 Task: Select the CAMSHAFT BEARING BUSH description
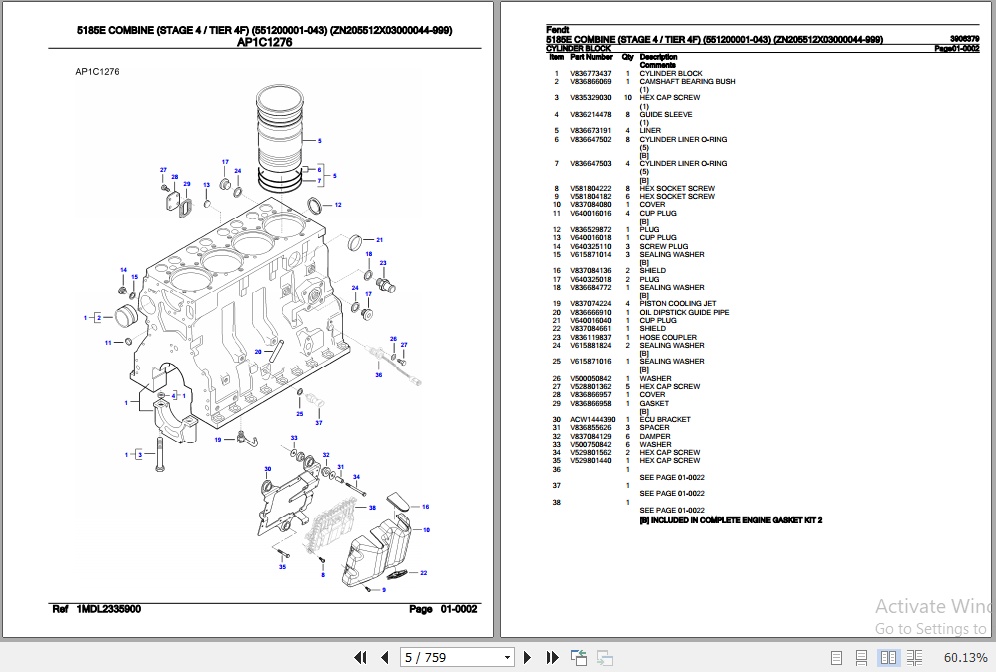687,81
